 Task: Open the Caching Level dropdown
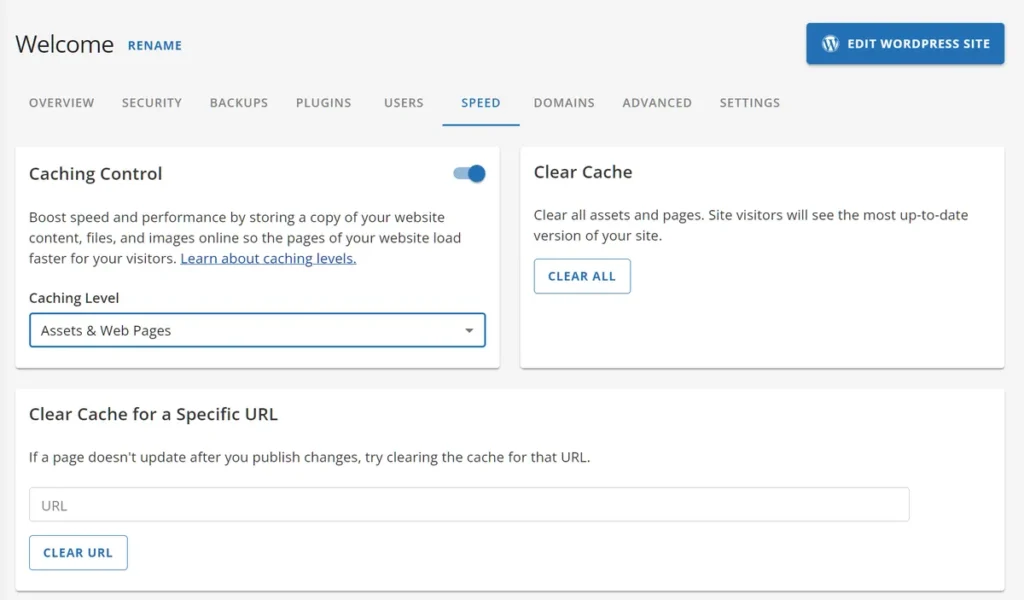[x=257, y=330]
